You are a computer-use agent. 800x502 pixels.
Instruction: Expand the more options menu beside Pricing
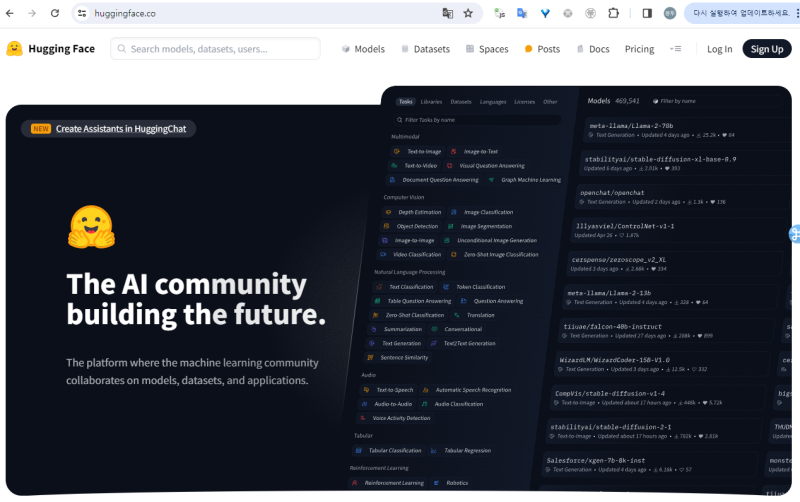[x=675, y=49]
